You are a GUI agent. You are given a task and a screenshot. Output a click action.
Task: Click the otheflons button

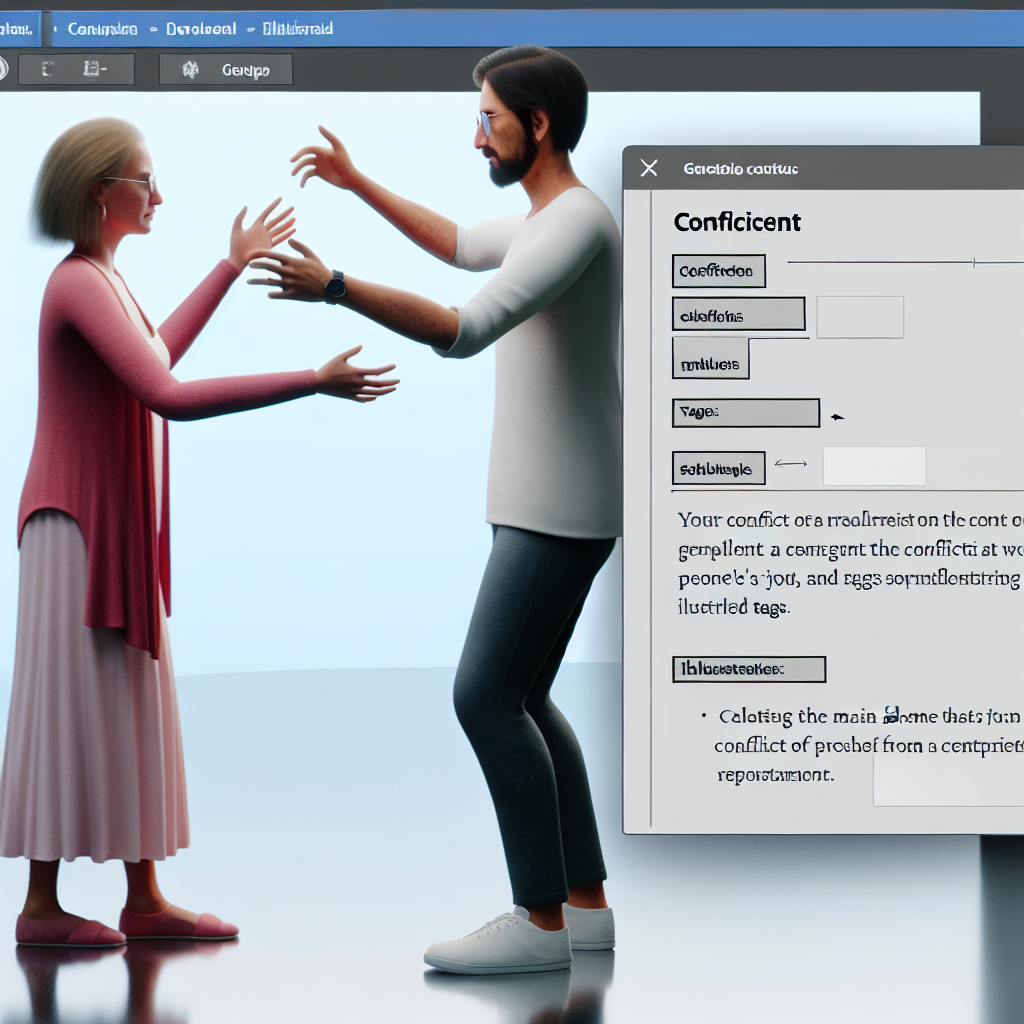[x=738, y=315]
